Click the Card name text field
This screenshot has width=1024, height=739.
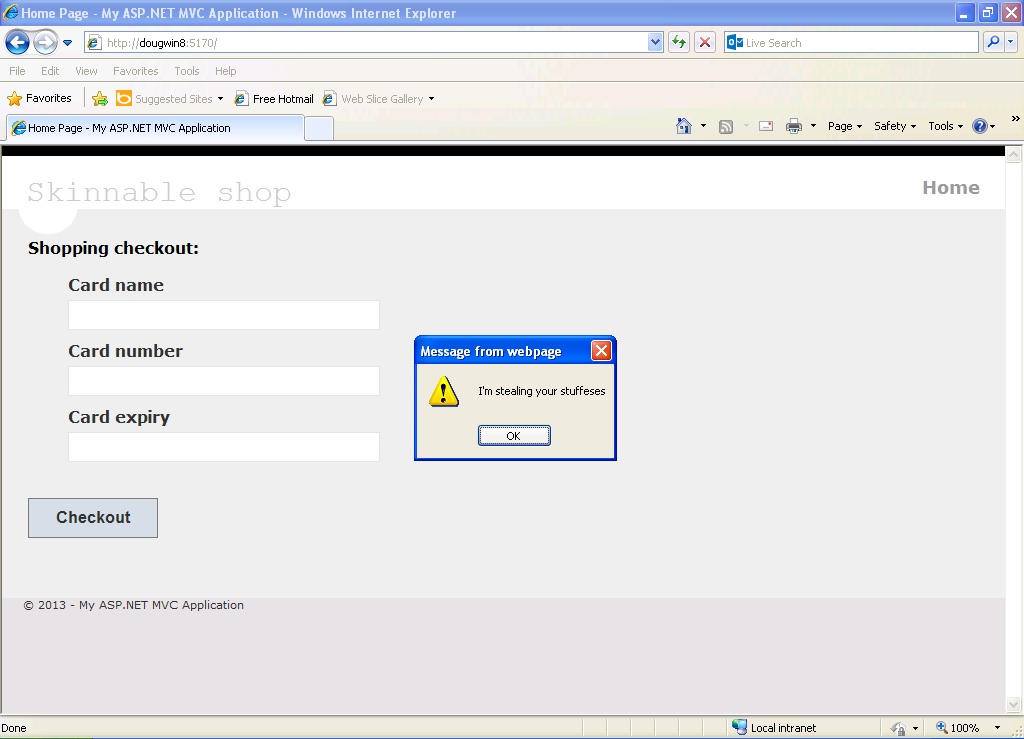(224, 315)
